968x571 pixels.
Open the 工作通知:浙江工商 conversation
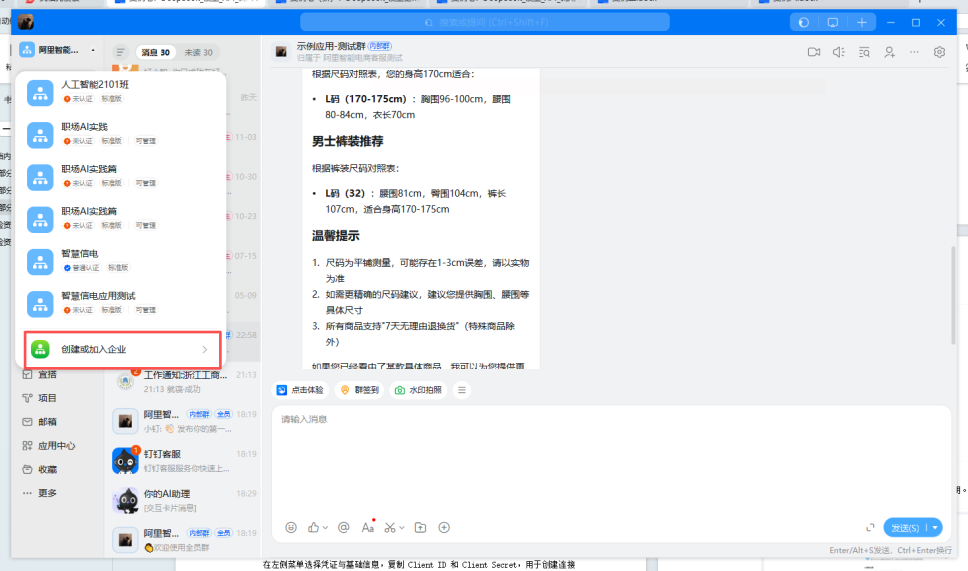(x=183, y=381)
